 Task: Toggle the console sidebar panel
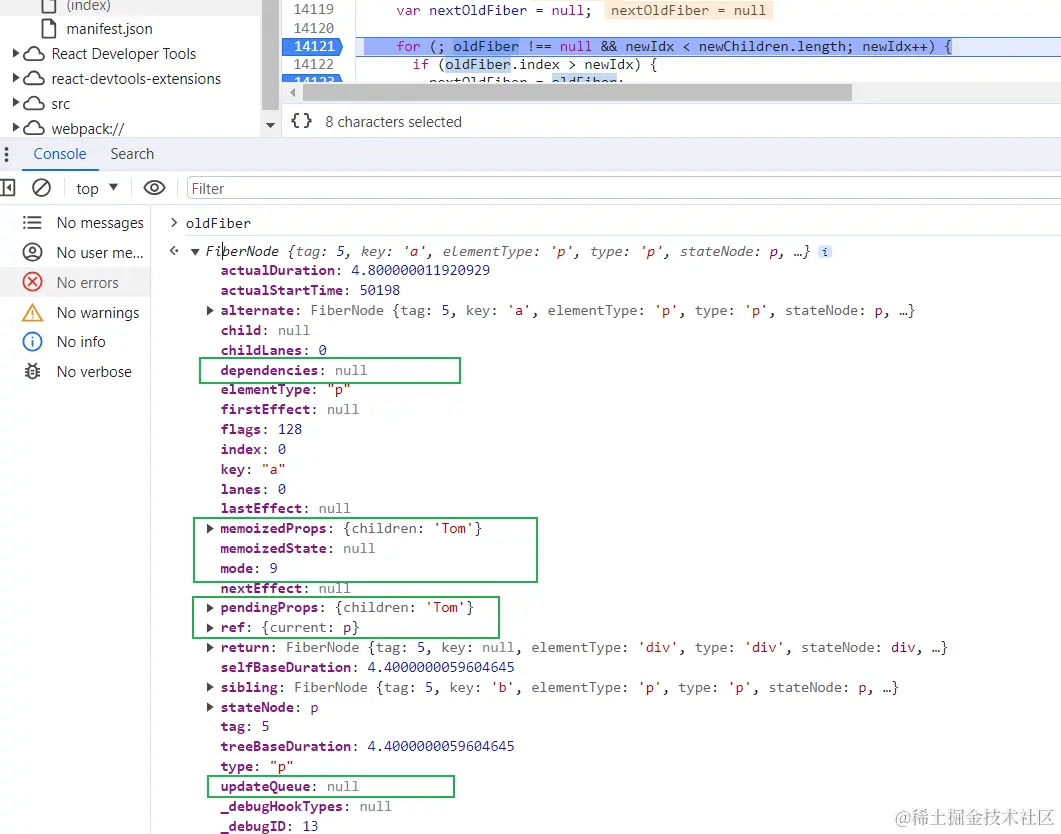[8, 188]
